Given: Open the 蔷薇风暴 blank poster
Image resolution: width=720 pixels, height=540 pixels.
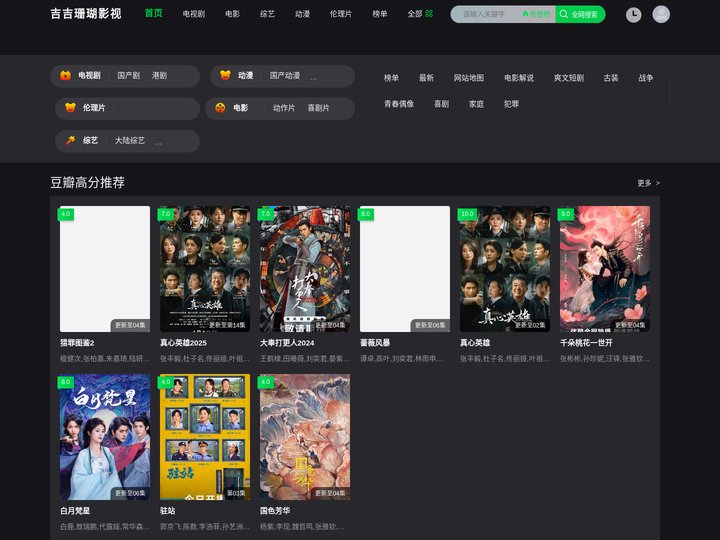Looking at the screenshot, I should (x=405, y=269).
